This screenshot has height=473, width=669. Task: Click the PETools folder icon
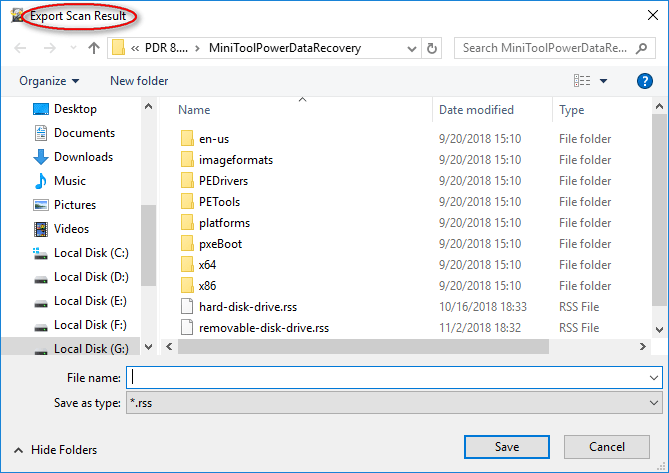(187, 201)
